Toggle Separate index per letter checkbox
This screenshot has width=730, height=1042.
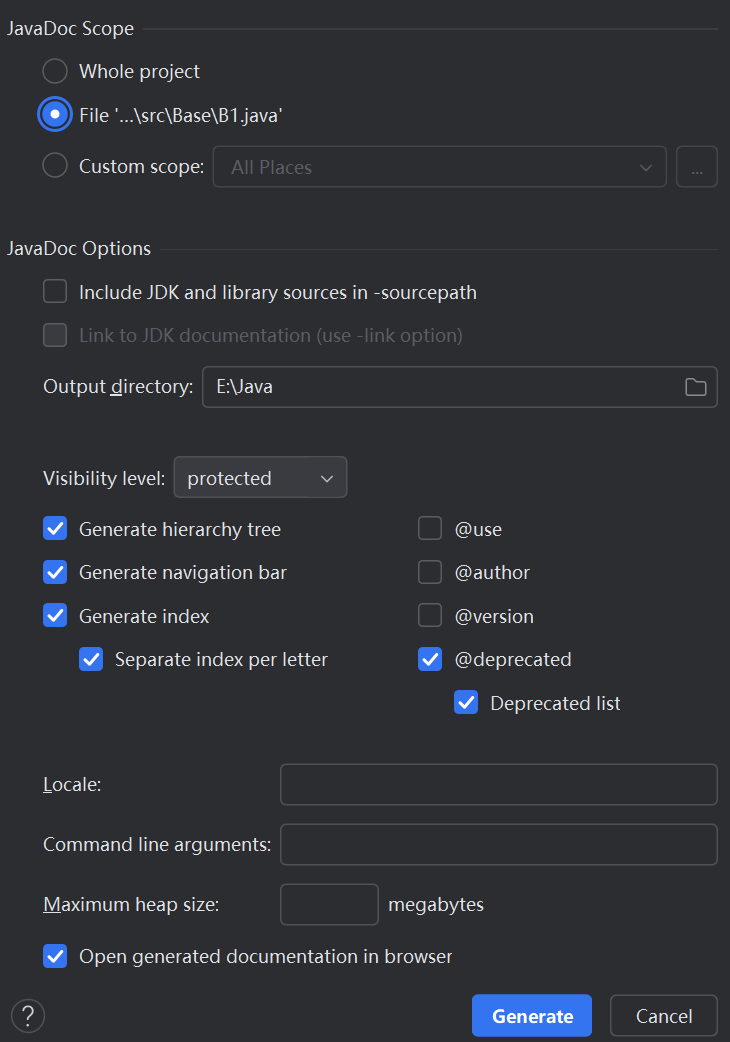click(91, 659)
